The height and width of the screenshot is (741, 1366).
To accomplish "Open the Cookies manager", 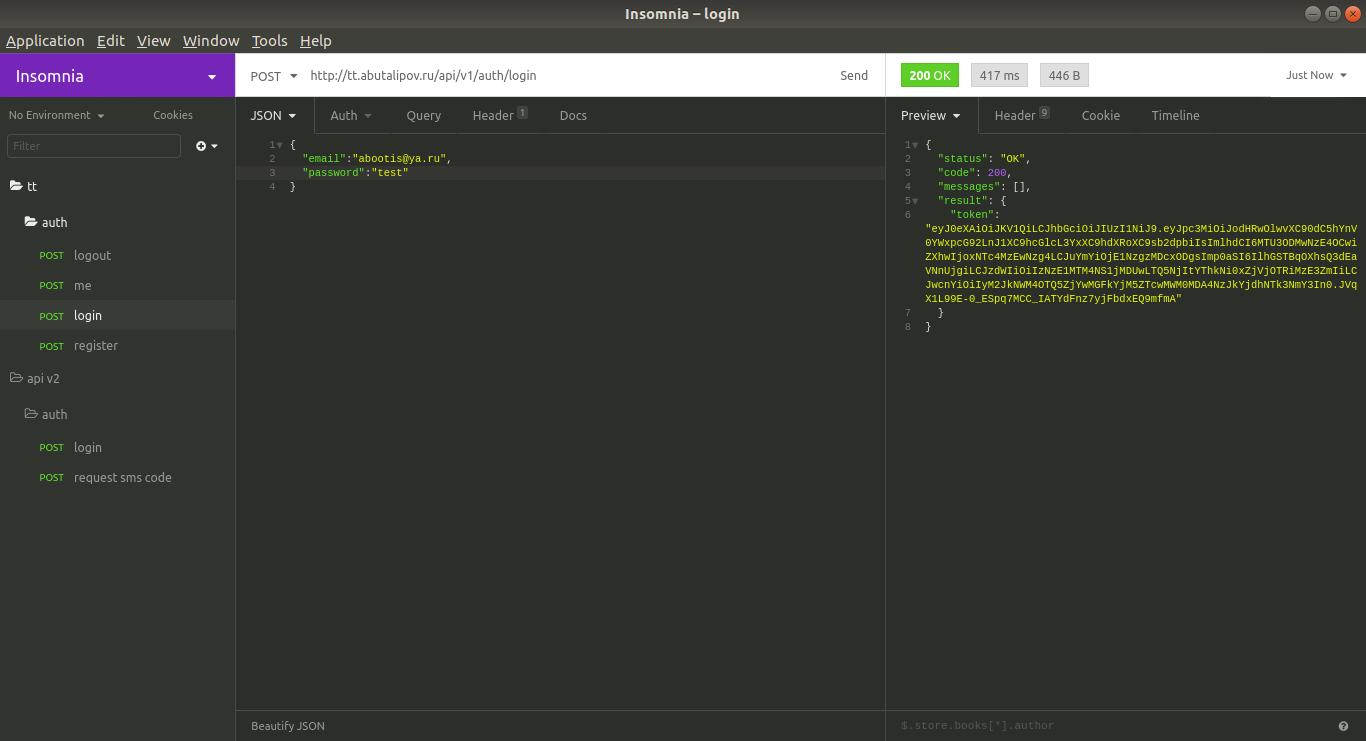I will click(173, 115).
